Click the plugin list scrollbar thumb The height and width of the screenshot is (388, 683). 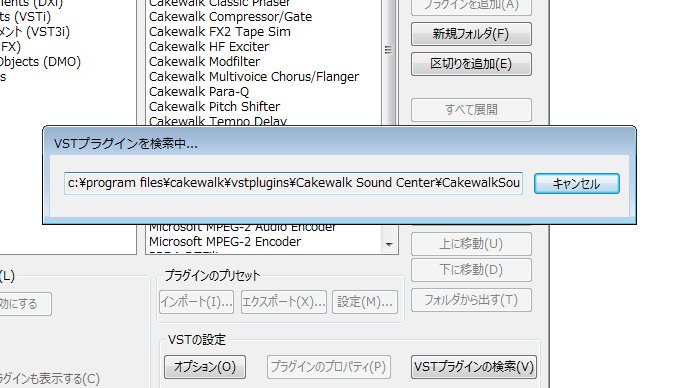tap(389, 50)
